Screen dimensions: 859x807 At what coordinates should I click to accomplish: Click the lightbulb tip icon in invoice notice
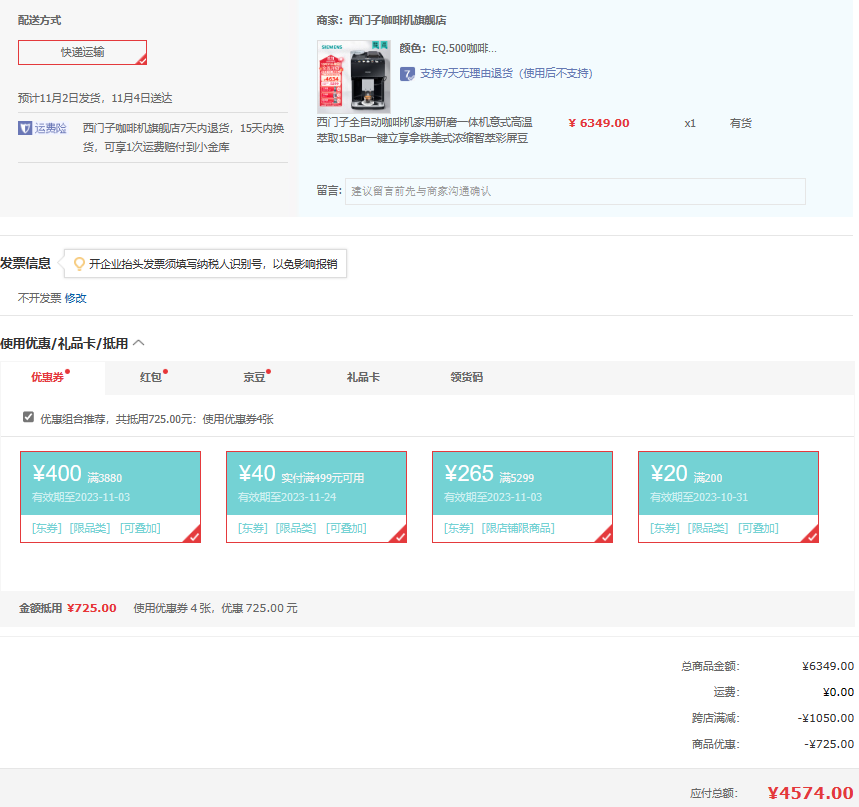(79, 264)
